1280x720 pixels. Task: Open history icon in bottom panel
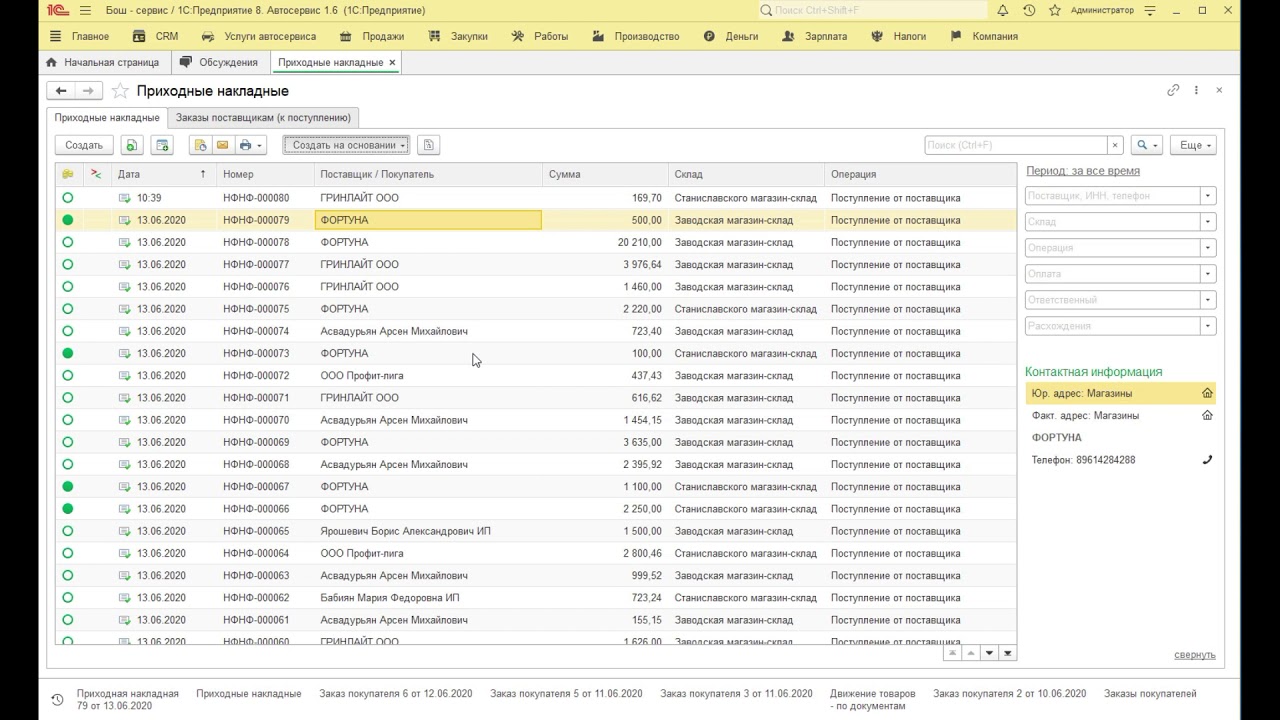[x=57, y=699]
